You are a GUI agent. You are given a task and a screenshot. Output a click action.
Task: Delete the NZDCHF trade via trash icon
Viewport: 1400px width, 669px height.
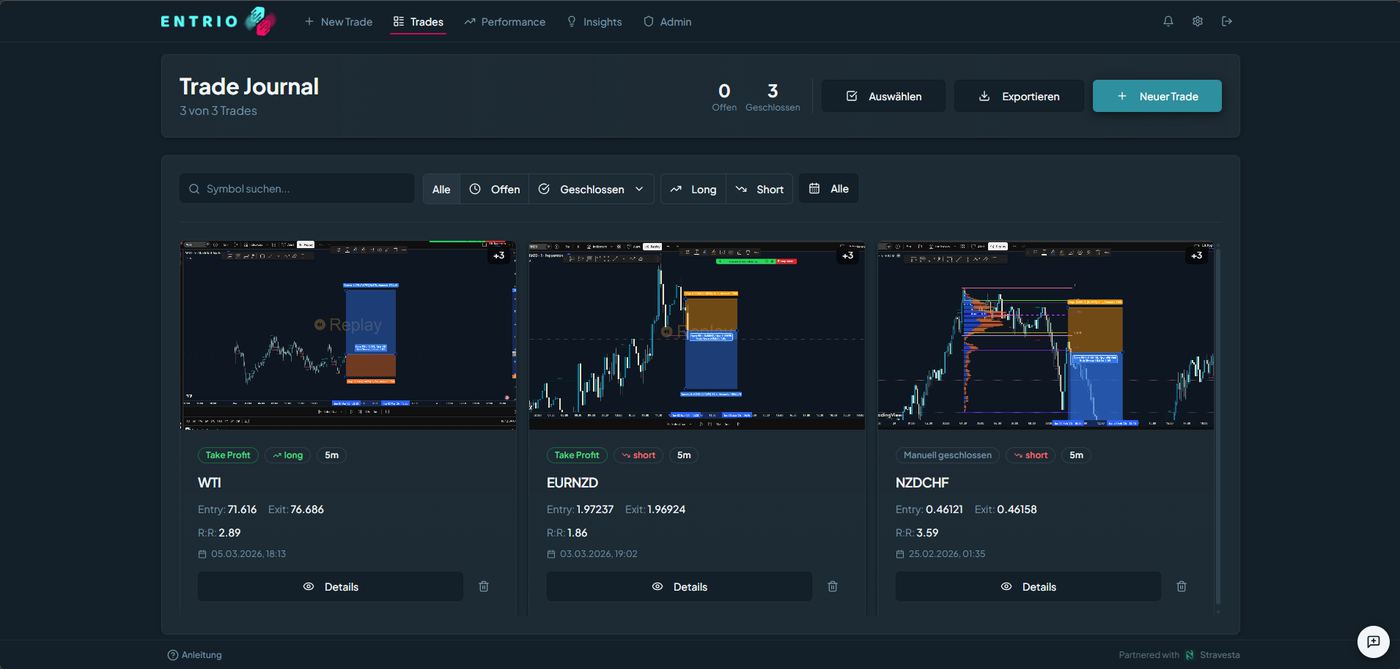coord(1181,586)
